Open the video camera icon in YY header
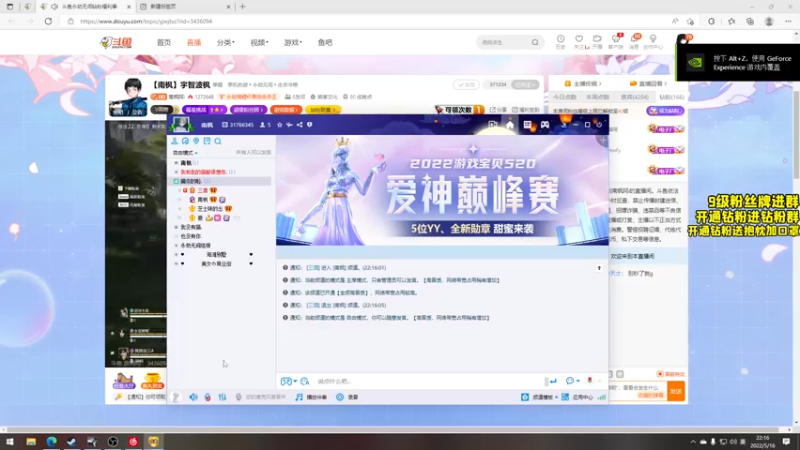The height and width of the screenshot is (450, 800). [x=493, y=124]
